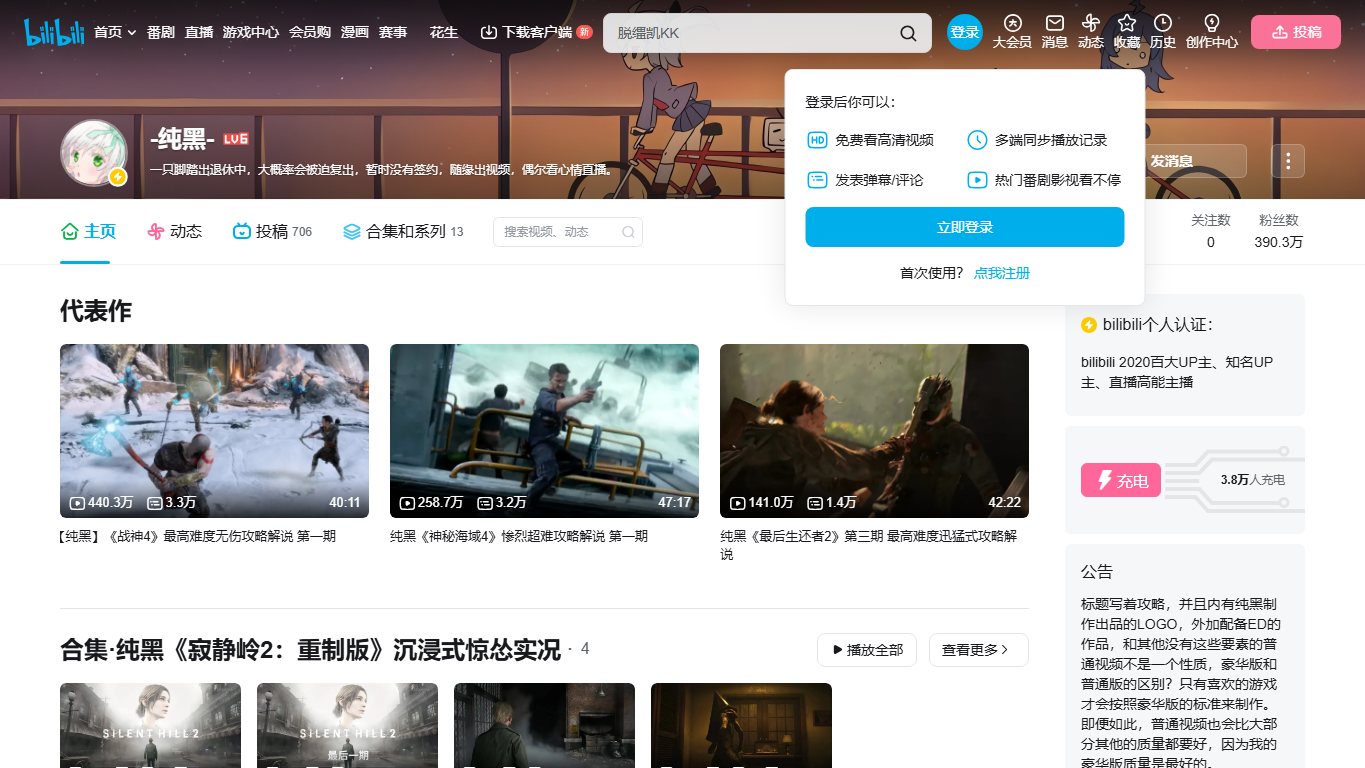Select the 主页 tab

(89, 232)
